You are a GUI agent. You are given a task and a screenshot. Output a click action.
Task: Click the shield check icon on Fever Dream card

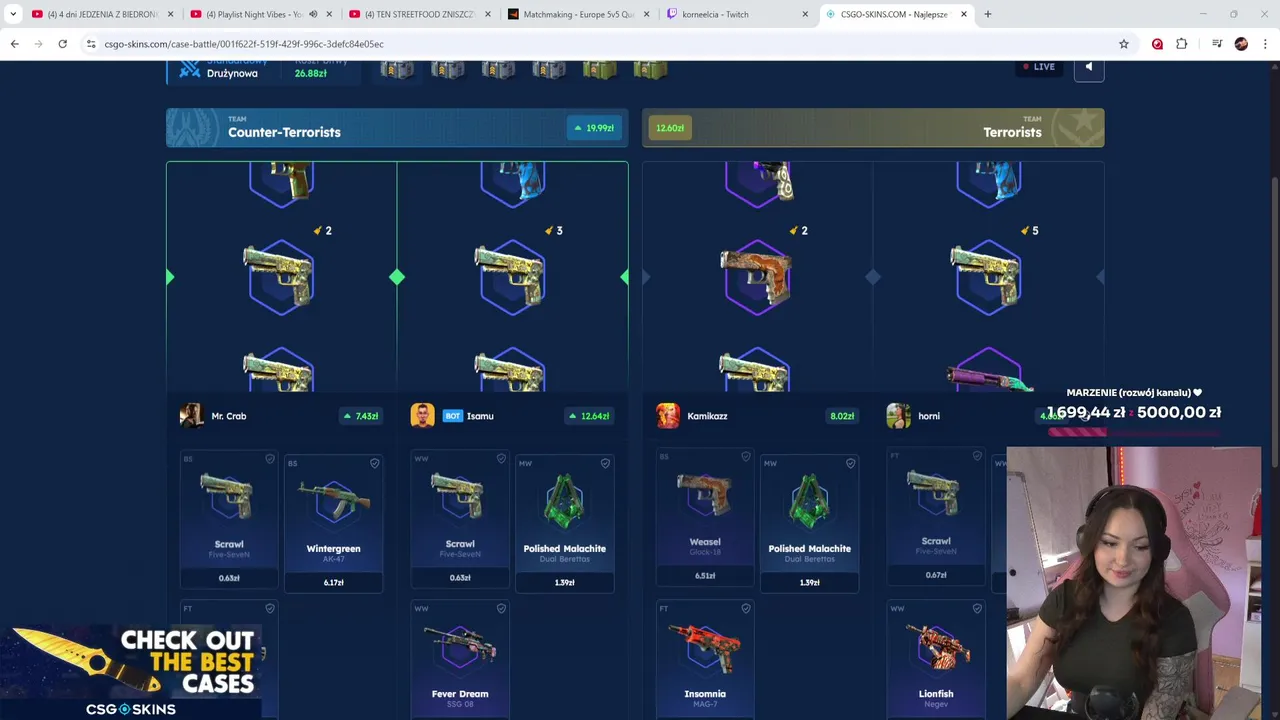point(501,608)
